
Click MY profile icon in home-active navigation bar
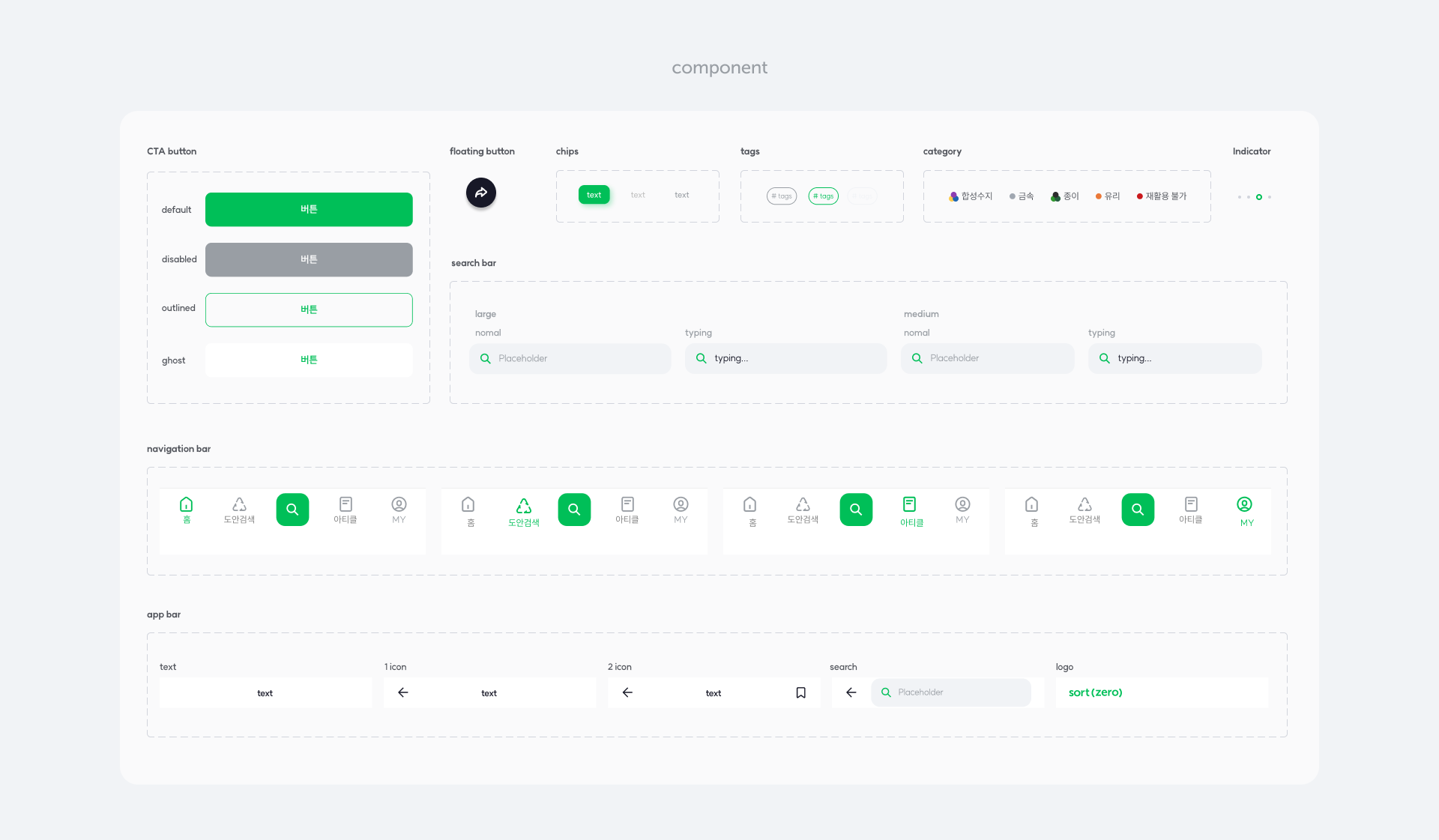click(399, 504)
